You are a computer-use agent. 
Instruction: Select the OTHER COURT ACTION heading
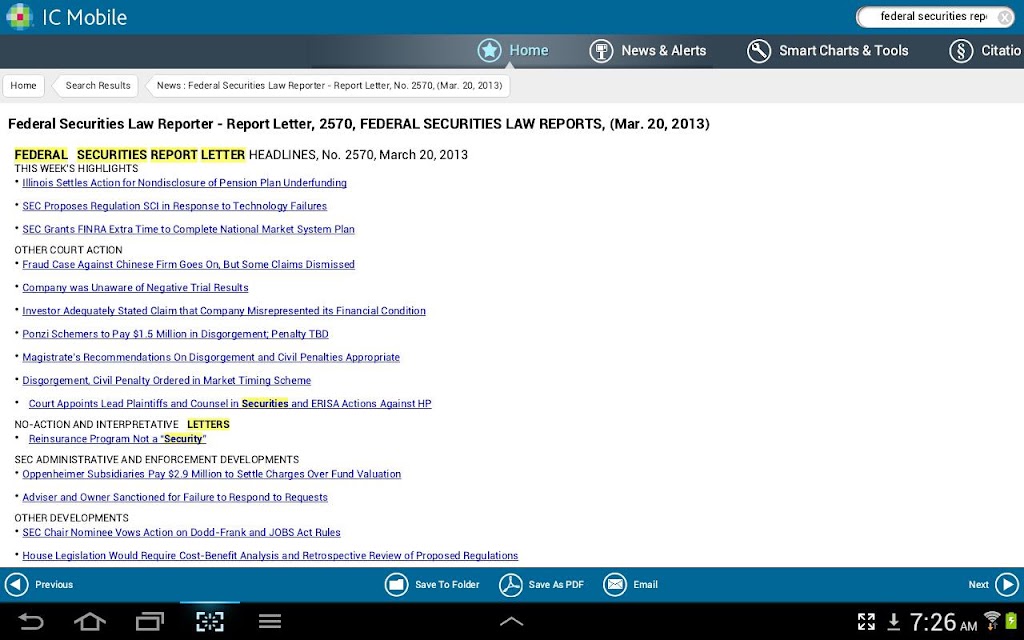[x=68, y=250]
